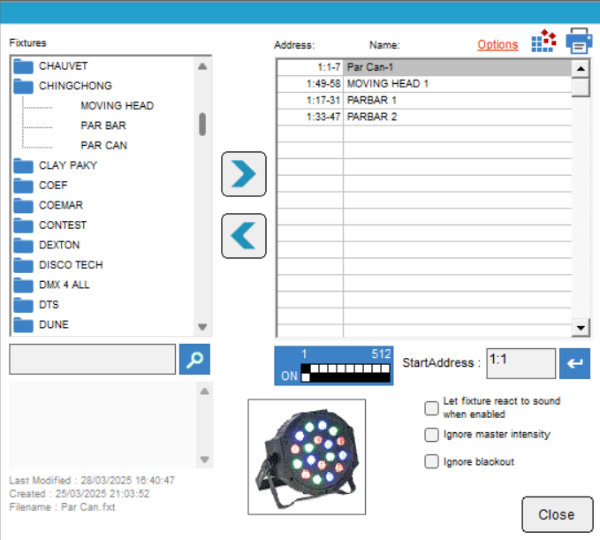Collapse the CHINGCHONG fixture folder
This screenshot has width=600, height=540.
click(x=23, y=86)
